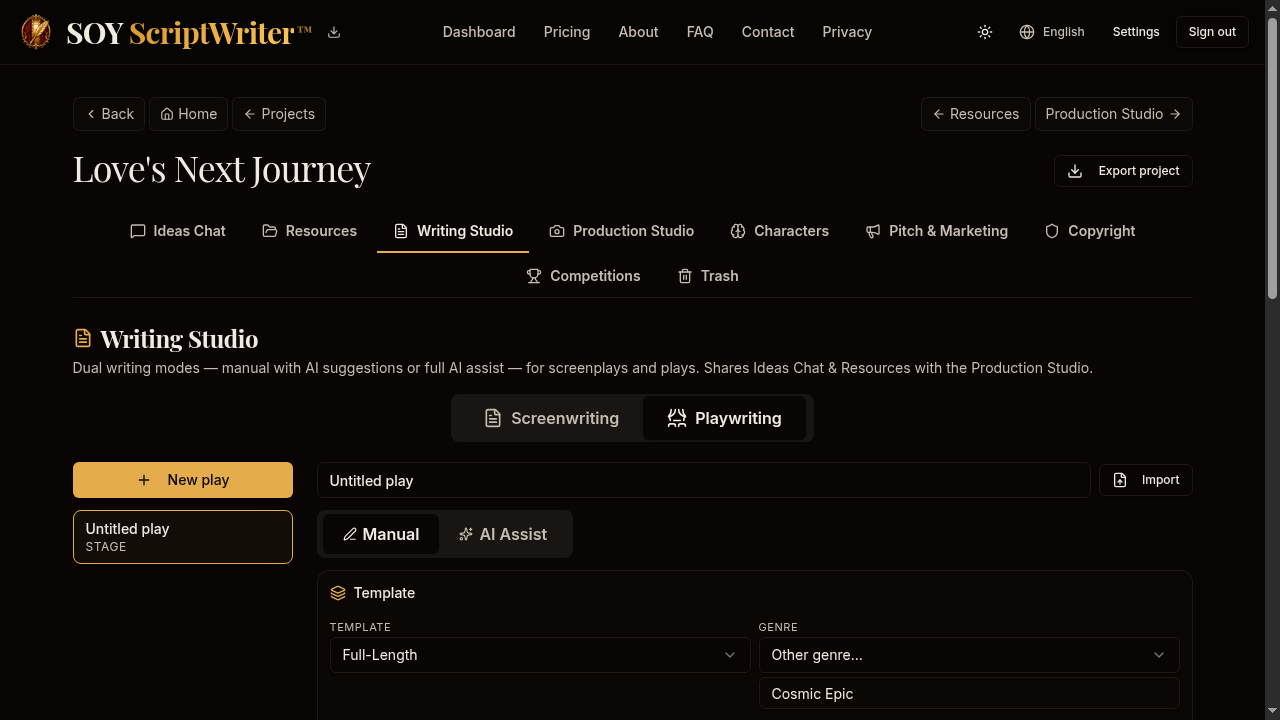Image resolution: width=1280 pixels, height=720 pixels.
Task: Click the Template layers icon
Action: tap(338, 593)
